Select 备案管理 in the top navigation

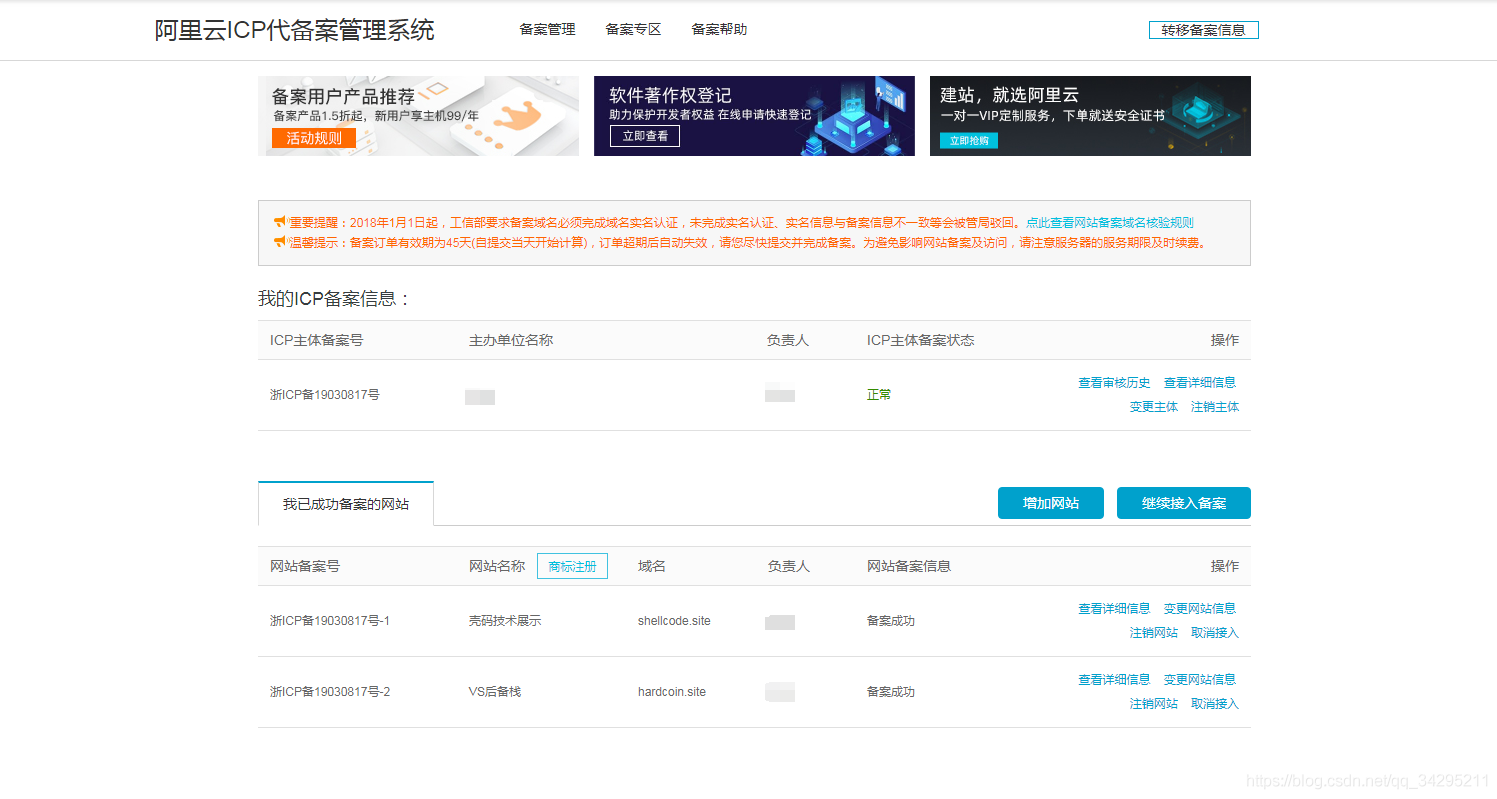pyautogui.click(x=546, y=29)
